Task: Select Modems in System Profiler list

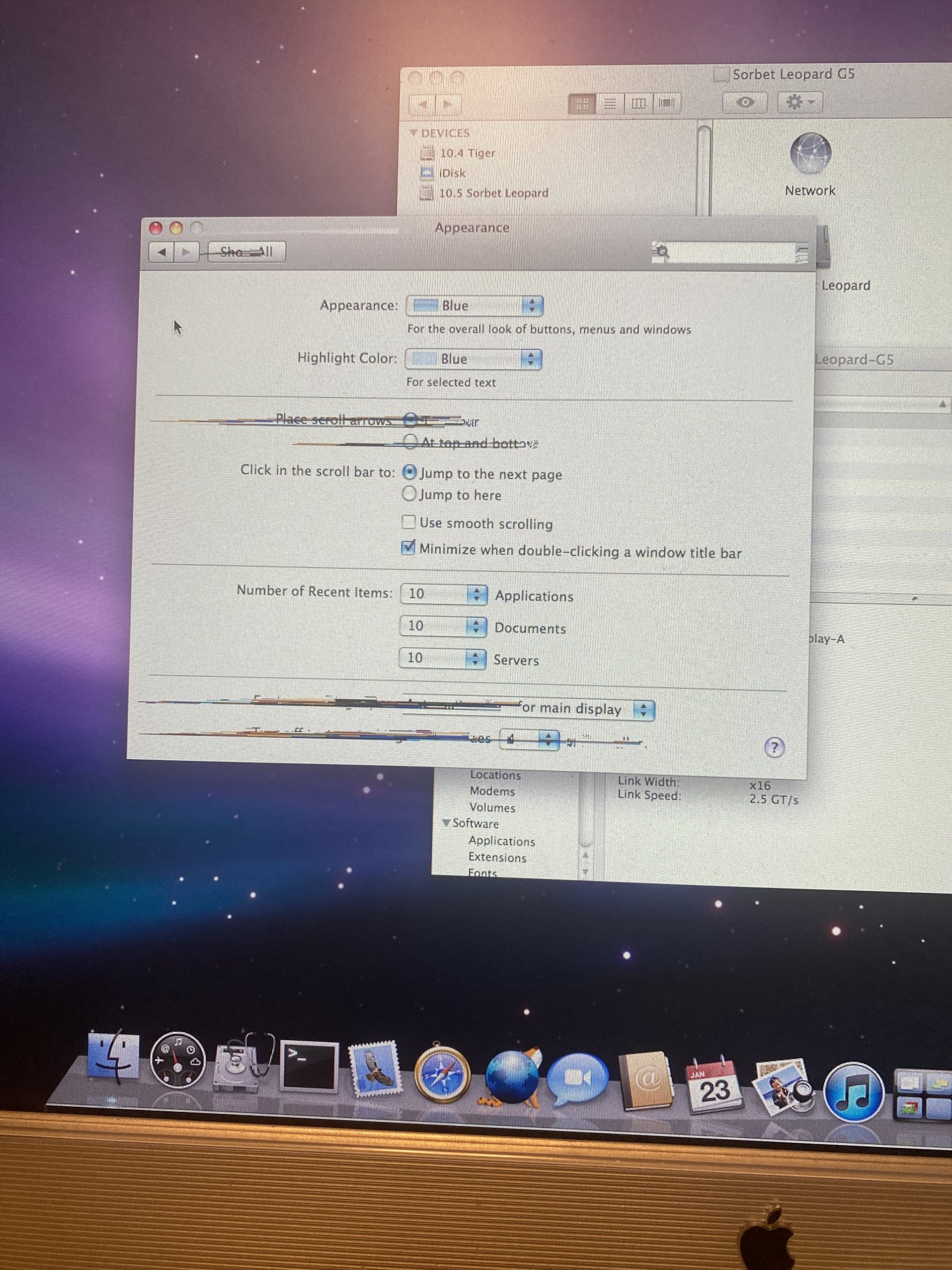Action: point(493,791)
